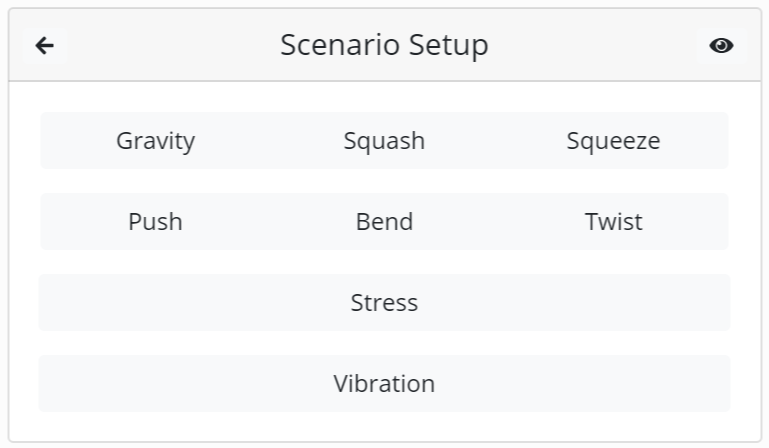Select the Twist scenario
This screenshot has height=448, width=769.
pos(613,222)
